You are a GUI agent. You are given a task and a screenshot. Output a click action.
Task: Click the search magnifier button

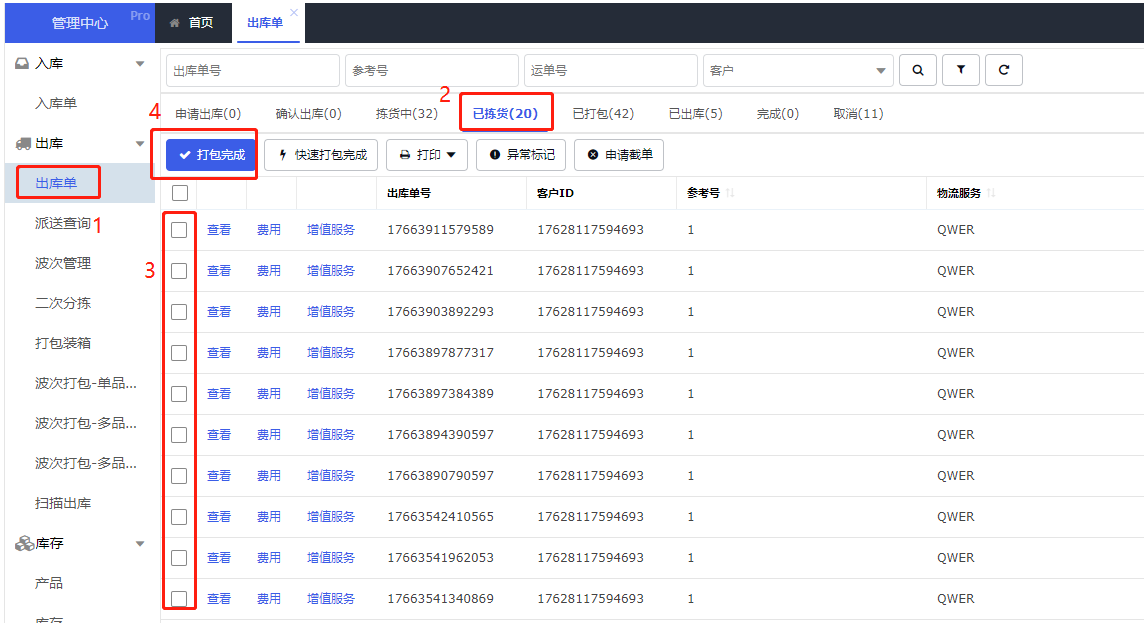[918, 70]
